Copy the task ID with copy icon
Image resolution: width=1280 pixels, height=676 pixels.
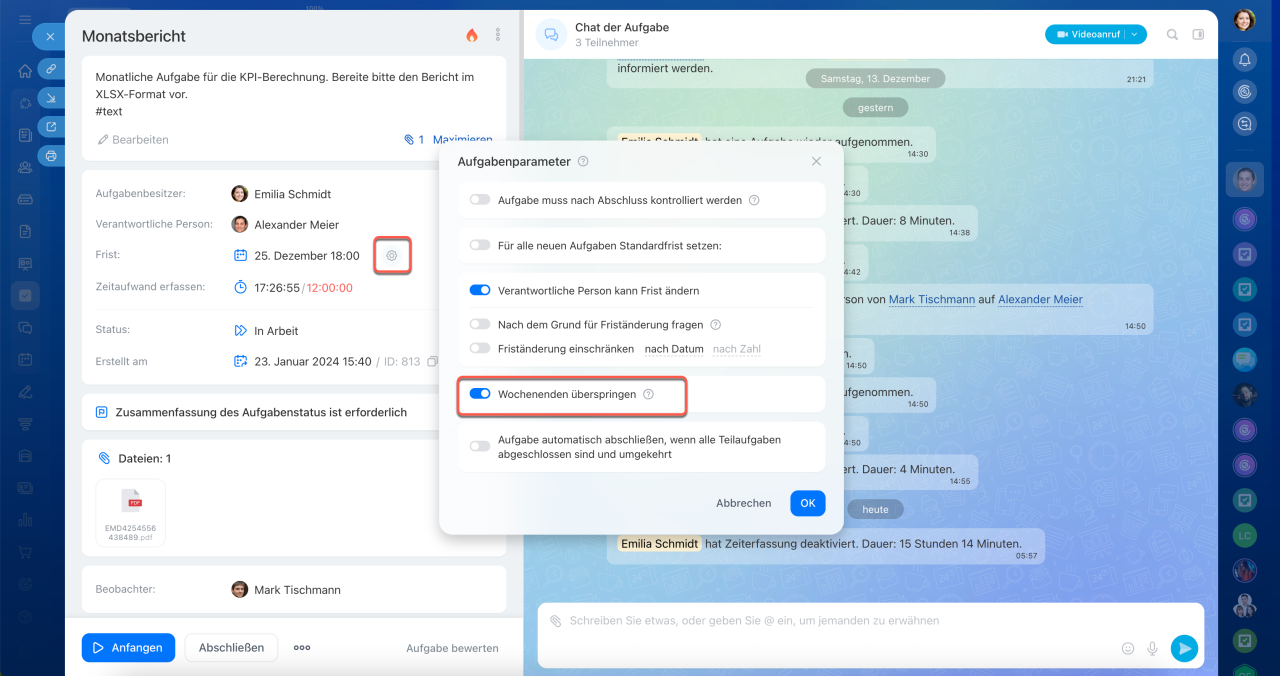432,362
